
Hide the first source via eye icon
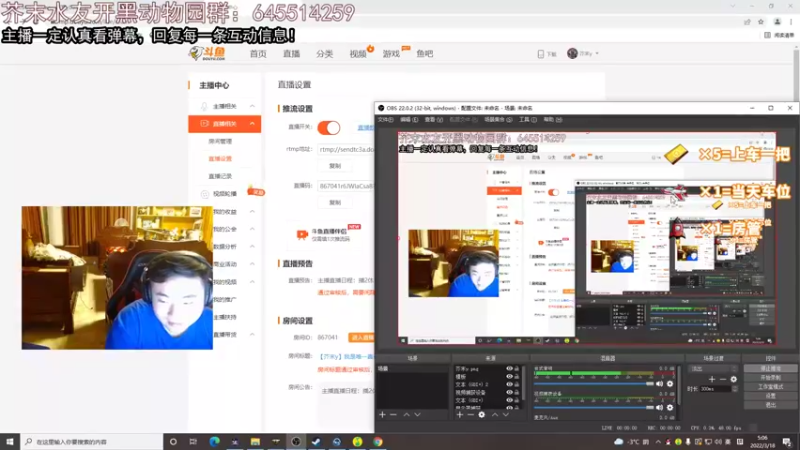coord(509,368)
